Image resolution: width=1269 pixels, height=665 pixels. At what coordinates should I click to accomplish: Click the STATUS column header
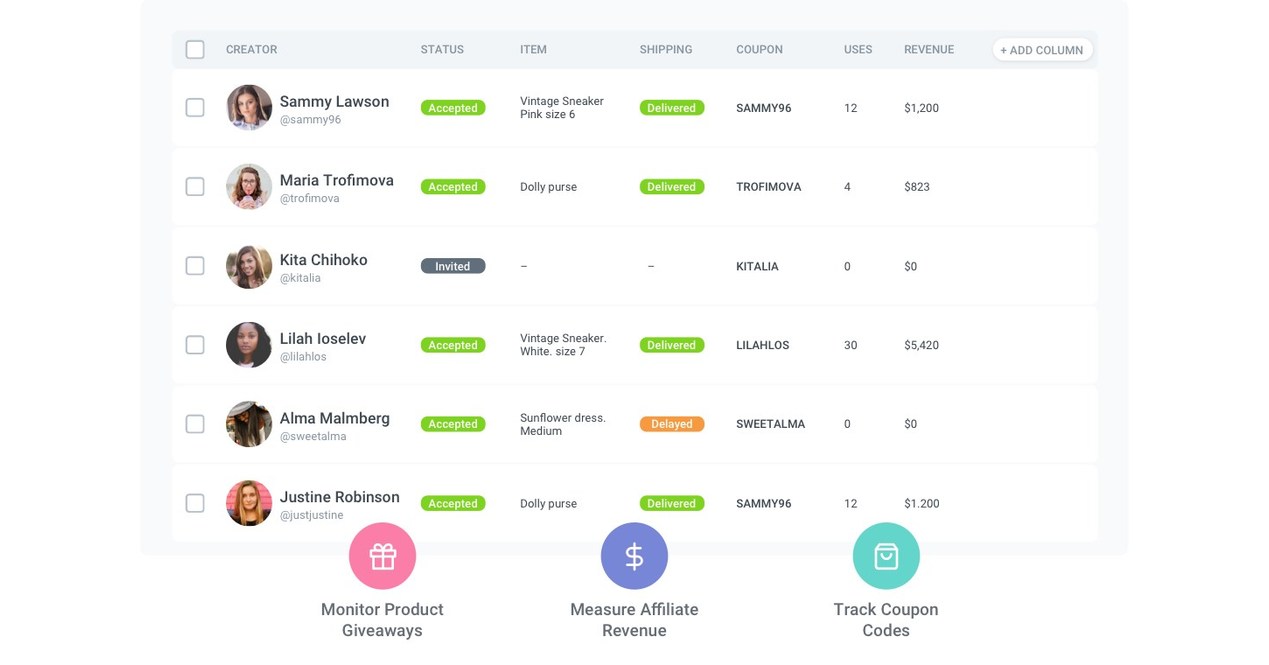click(441, 49)
